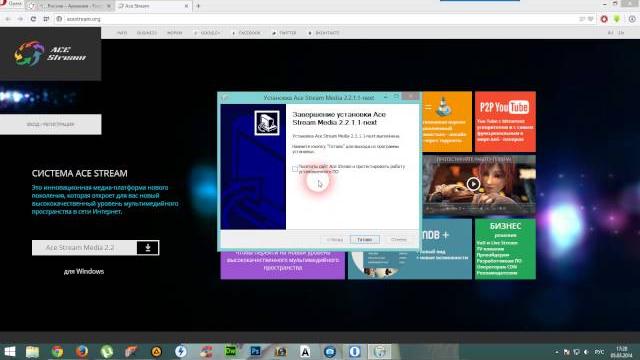Open the Business item in site navigation

pyautogui.click(x=147, y=33)
